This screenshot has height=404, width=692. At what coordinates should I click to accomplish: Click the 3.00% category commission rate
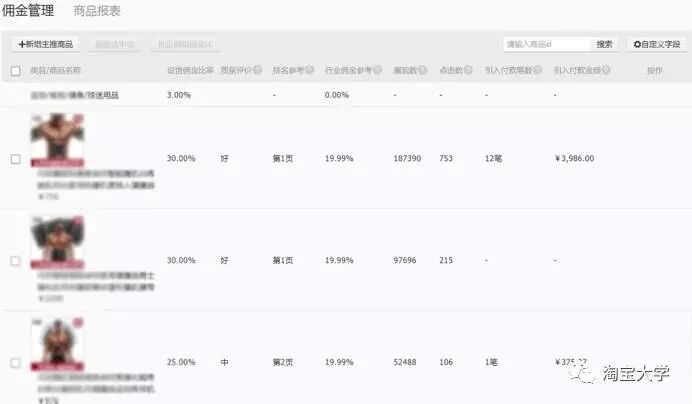coord(179,95)
